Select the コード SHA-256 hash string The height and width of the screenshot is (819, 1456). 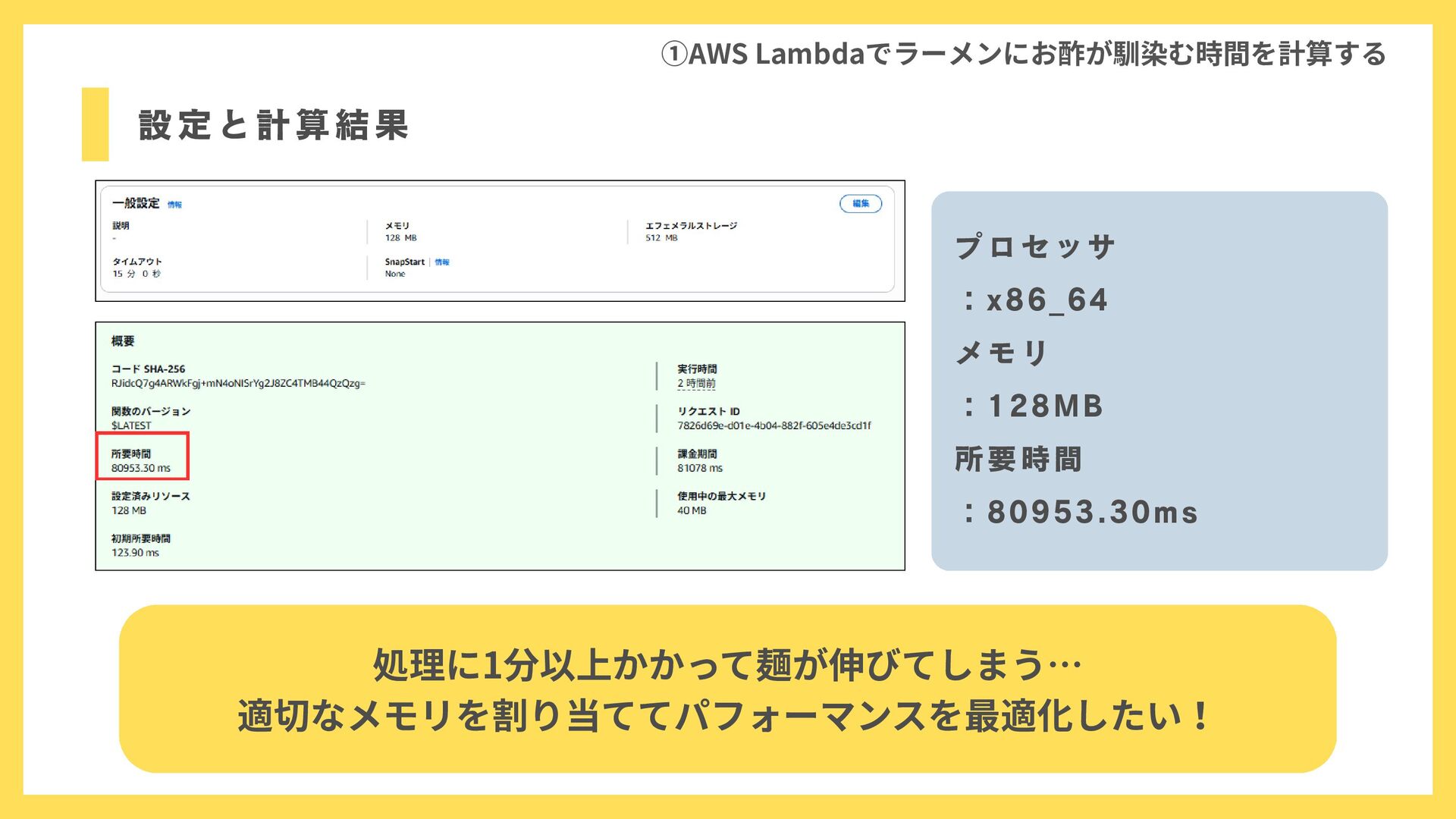click(238, 384)
